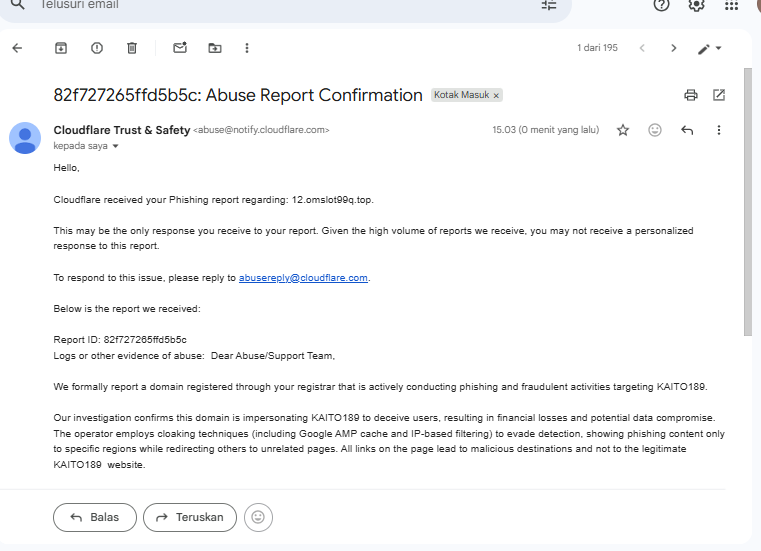Show the search filter options

pos(549,5)
